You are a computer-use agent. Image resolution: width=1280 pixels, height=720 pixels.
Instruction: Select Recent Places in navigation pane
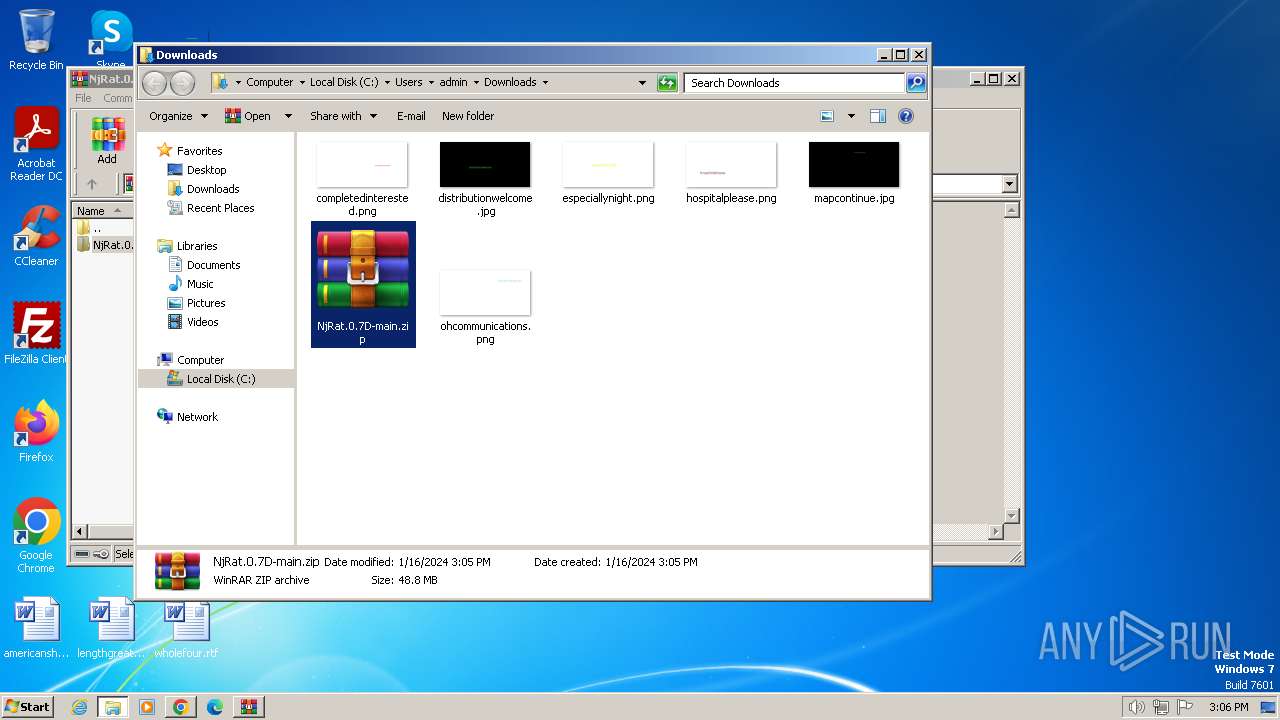[x=220, y=208]
